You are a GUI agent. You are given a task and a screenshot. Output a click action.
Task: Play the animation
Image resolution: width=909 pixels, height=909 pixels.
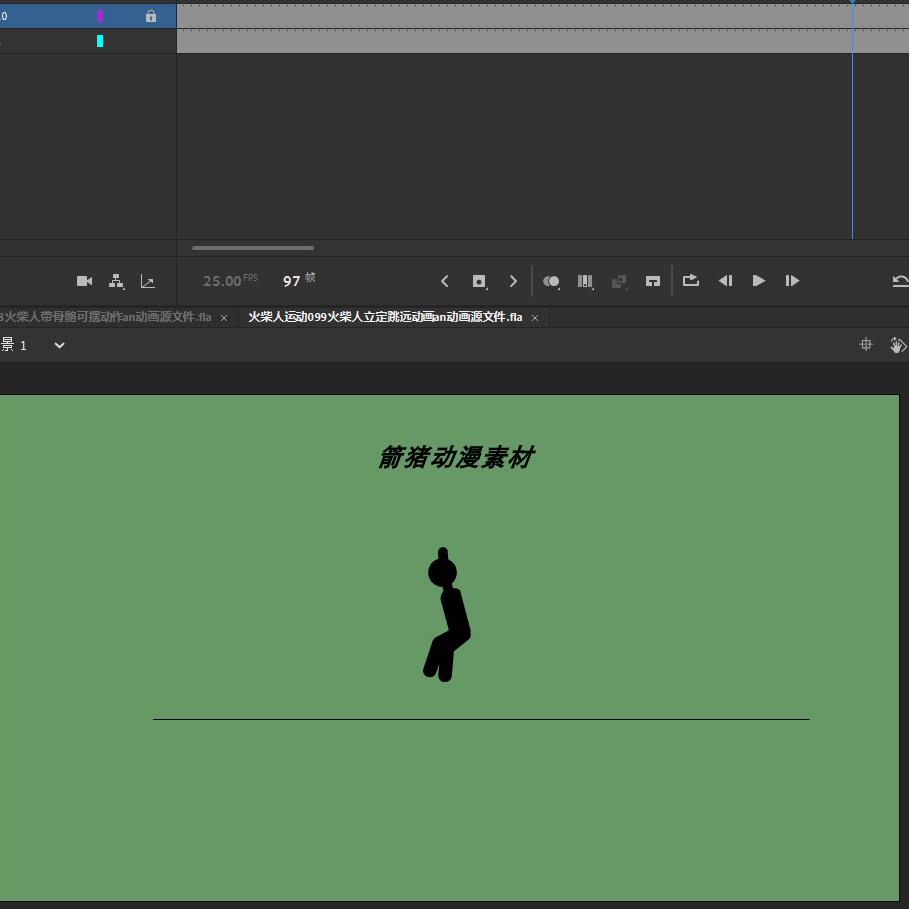(758, 281)
